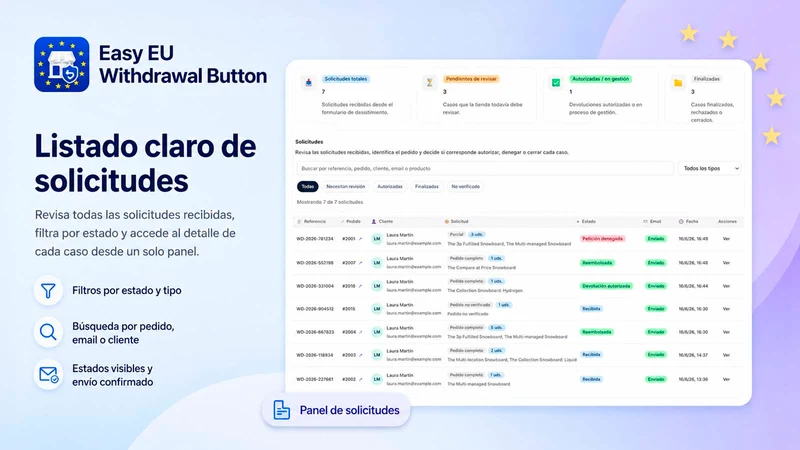Click the folder icon on Finalizadas card

[678, 83]
